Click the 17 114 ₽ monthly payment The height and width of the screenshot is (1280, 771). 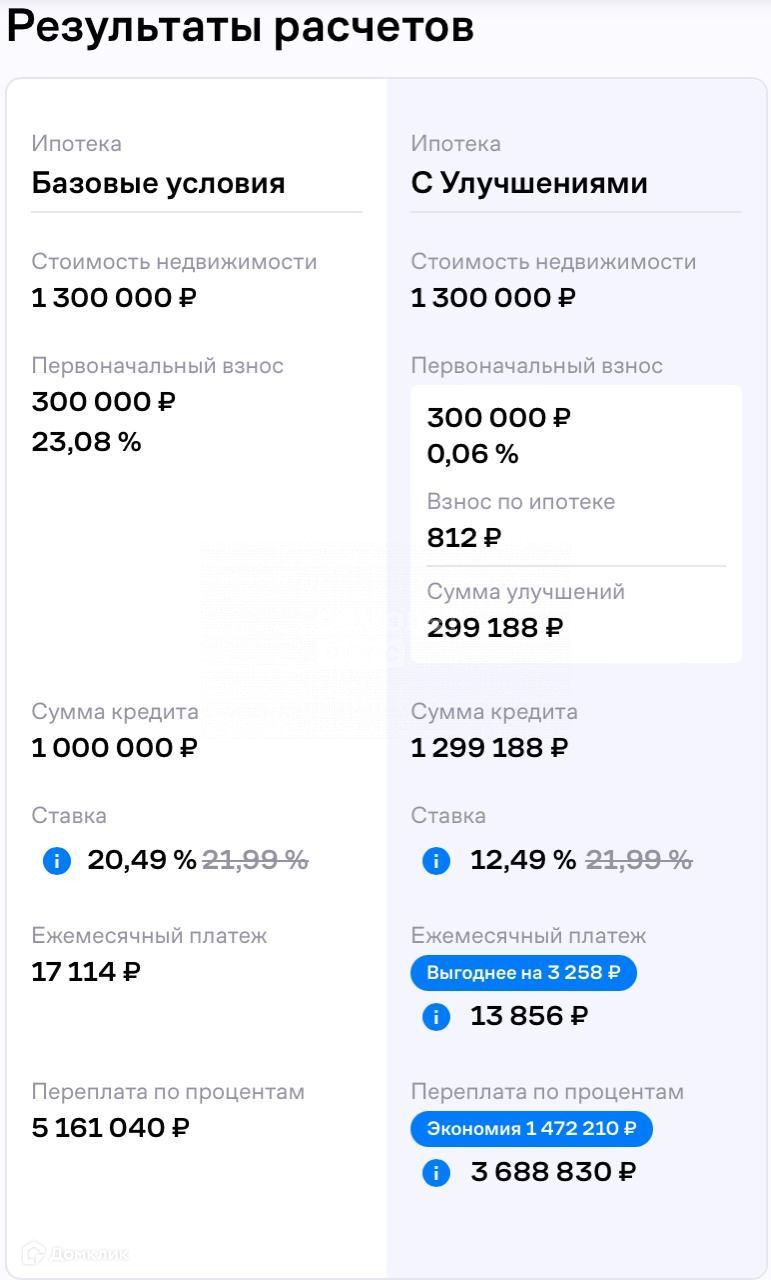(85, 972)
